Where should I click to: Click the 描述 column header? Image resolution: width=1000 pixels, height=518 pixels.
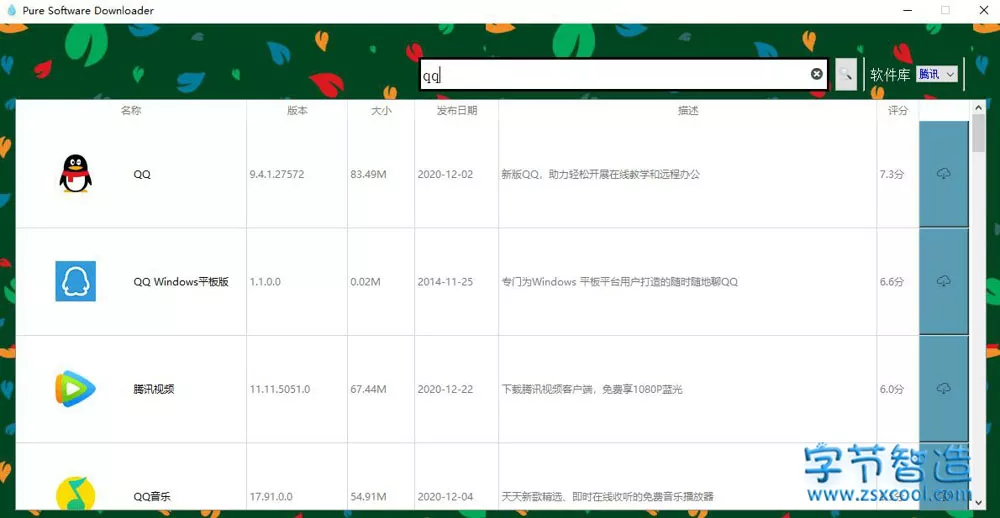[688, 110]
